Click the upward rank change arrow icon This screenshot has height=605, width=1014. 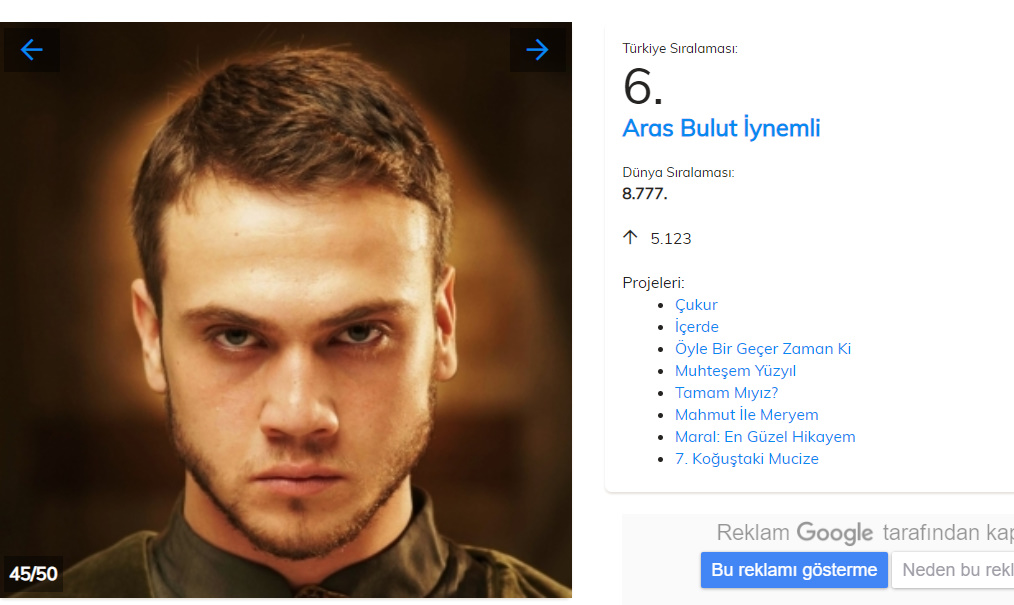(630, 238)
